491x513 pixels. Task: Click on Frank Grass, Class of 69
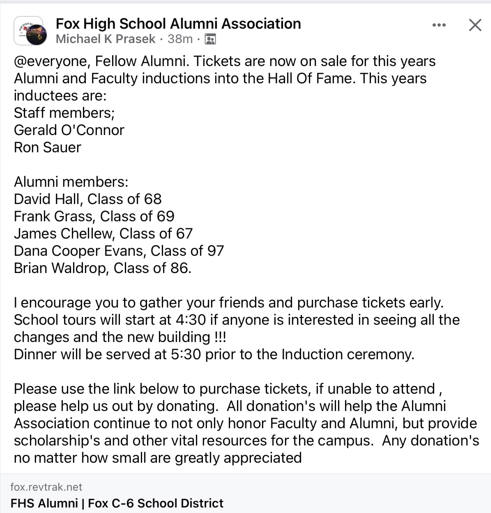coord(94,216)
